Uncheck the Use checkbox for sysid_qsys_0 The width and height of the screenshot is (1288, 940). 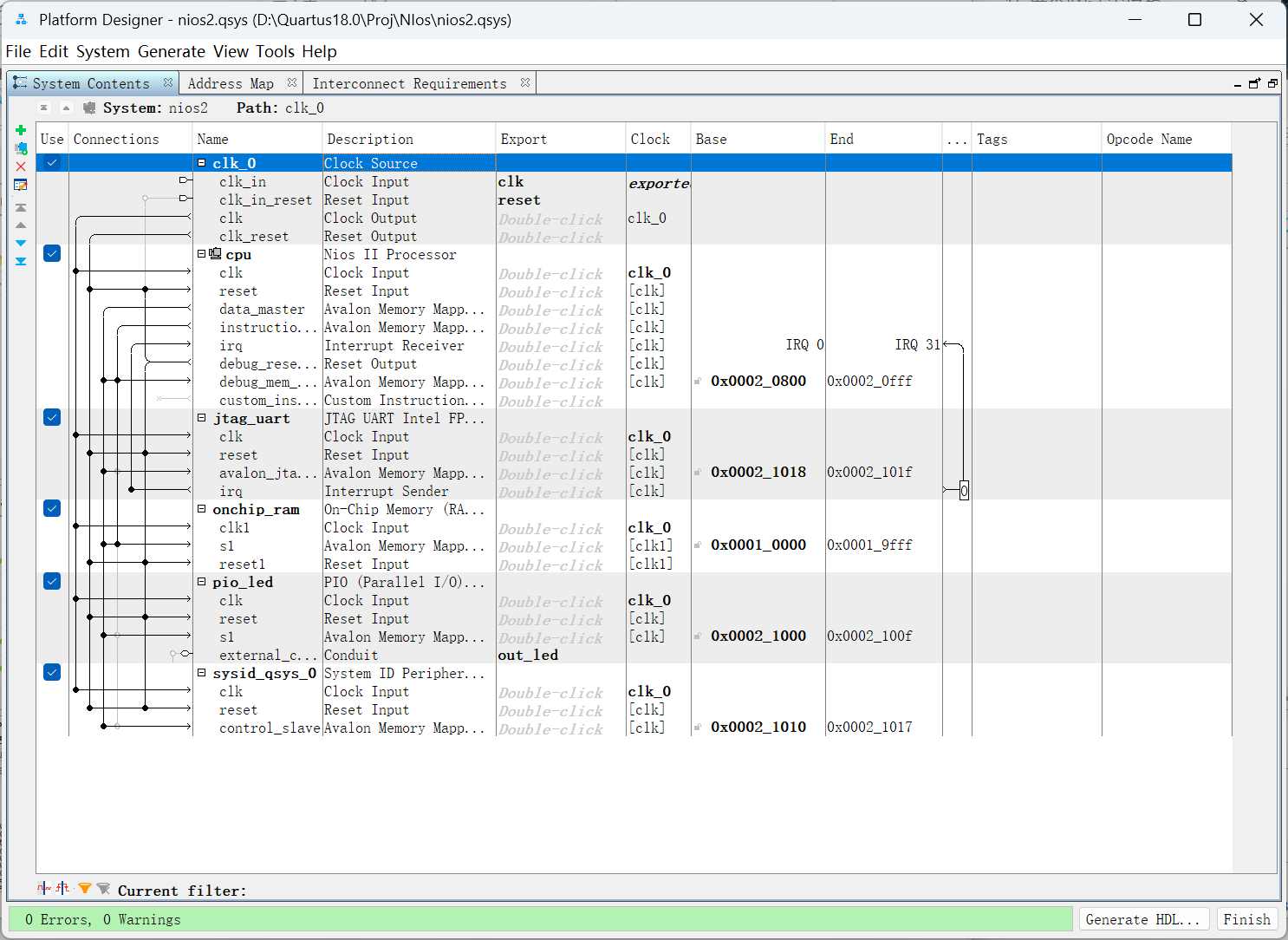(x=52, y=672)
